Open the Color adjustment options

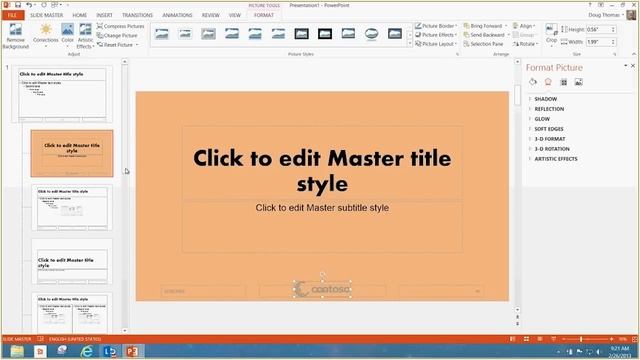pos(67,36)
